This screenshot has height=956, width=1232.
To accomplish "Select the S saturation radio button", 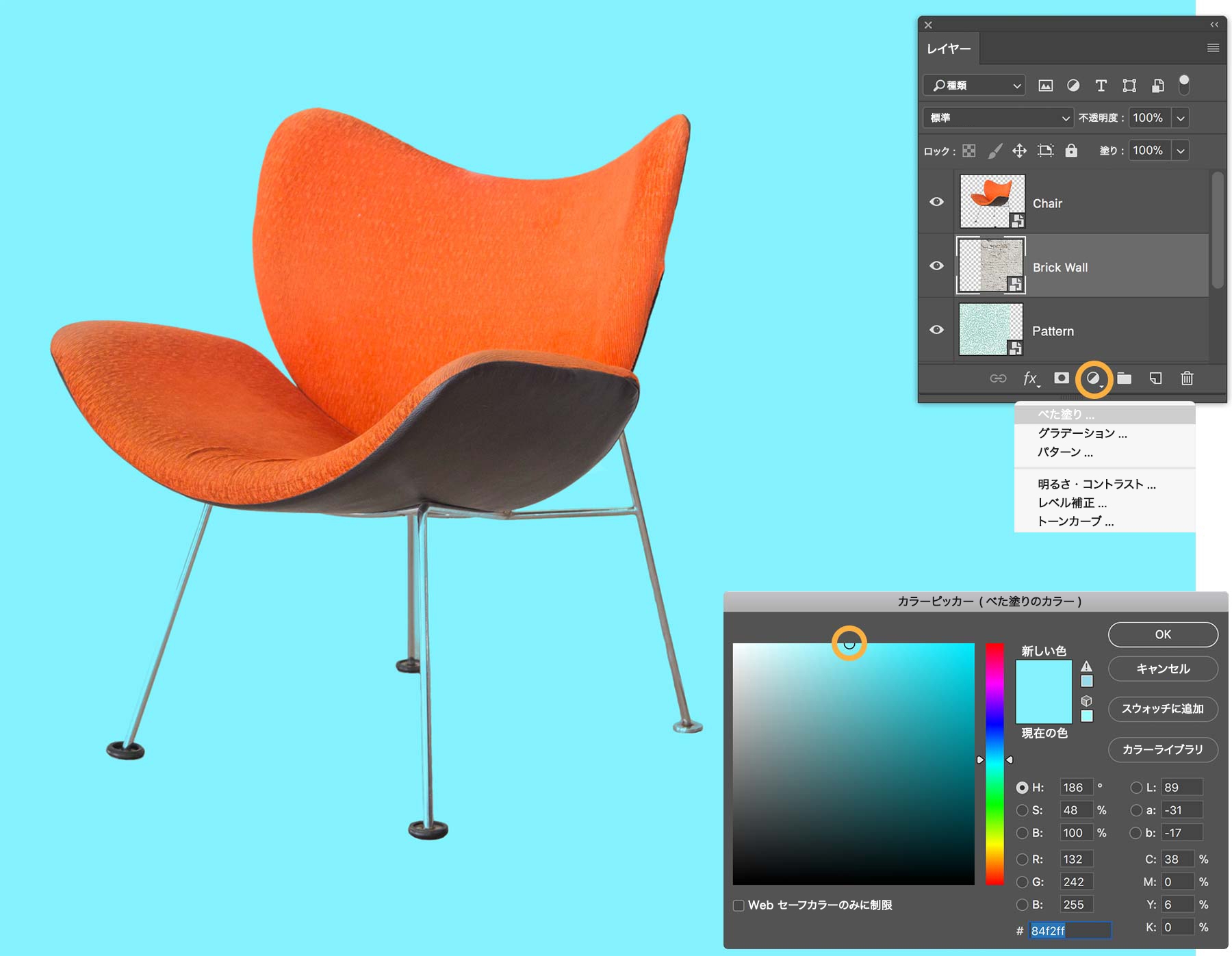I will (x=1023, y=810).
